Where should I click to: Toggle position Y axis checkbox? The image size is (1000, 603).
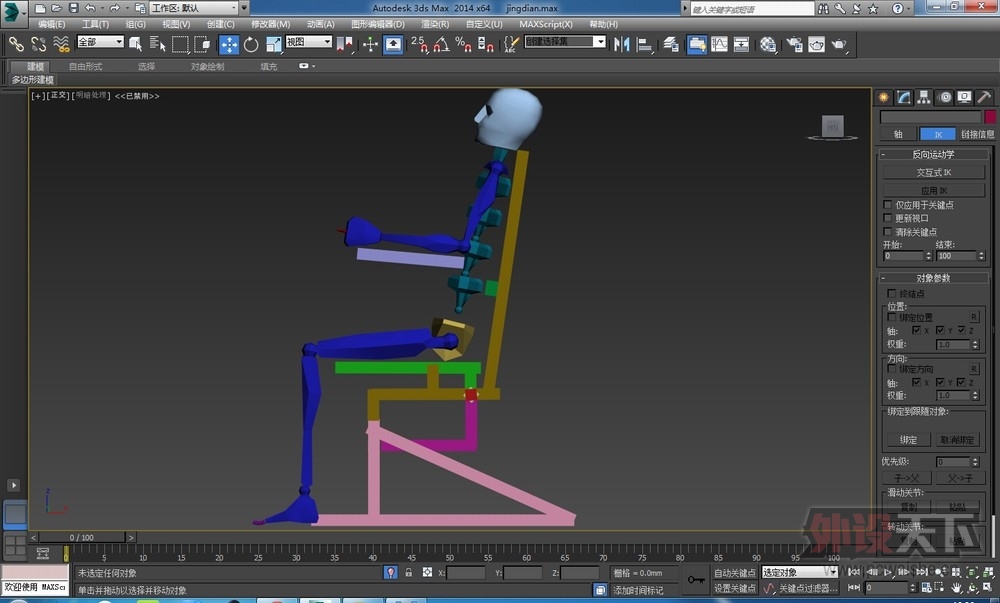pyautogui.click(x=939, y=330)
